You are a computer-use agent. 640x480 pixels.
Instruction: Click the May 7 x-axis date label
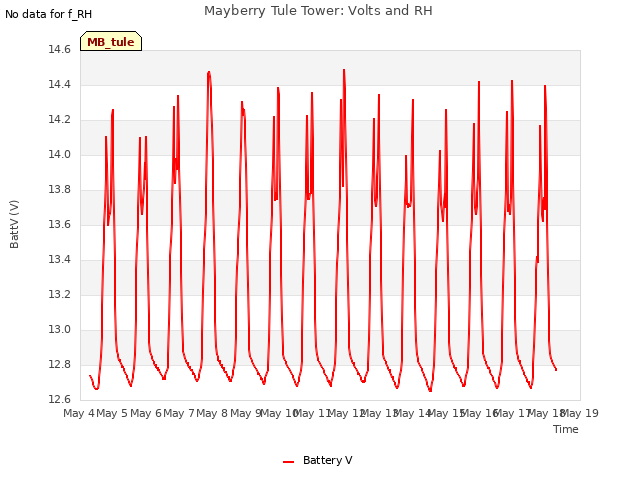[x=179, y=413]
